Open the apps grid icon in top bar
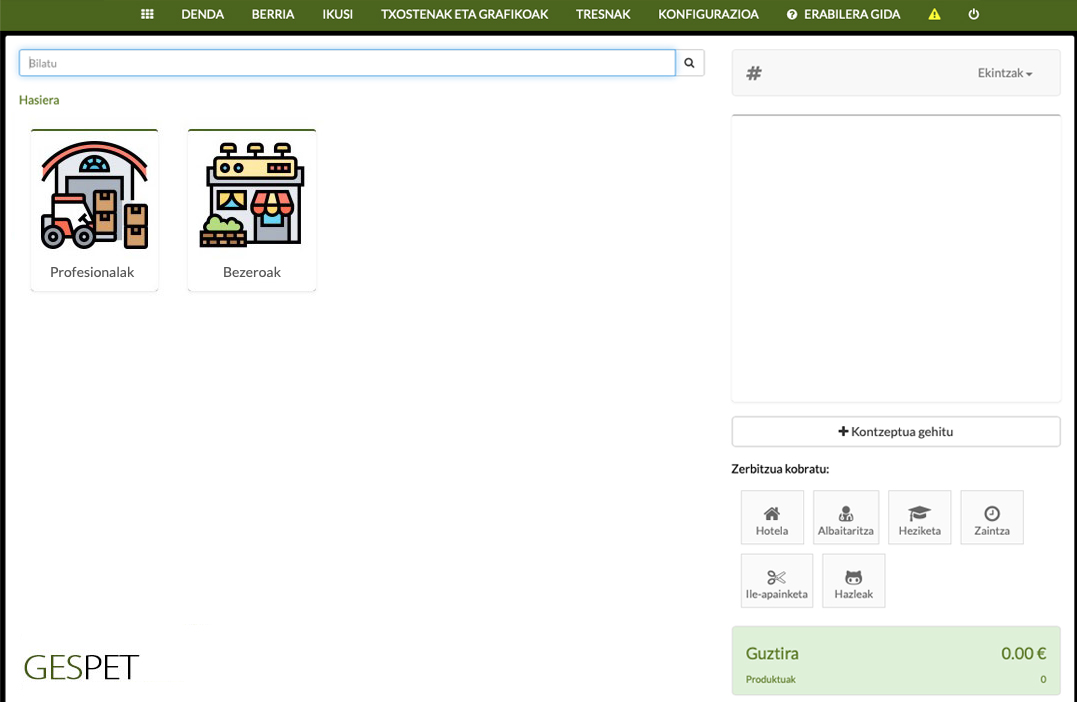Viewport: 1077px width, 702px height. pos(147,15)
